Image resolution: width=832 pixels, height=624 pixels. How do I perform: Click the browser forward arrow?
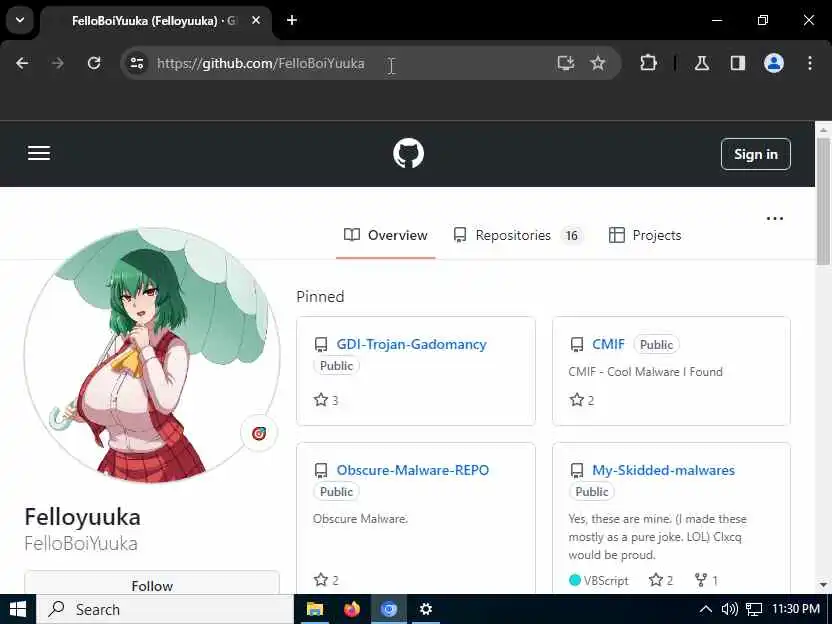pos(58,64)
